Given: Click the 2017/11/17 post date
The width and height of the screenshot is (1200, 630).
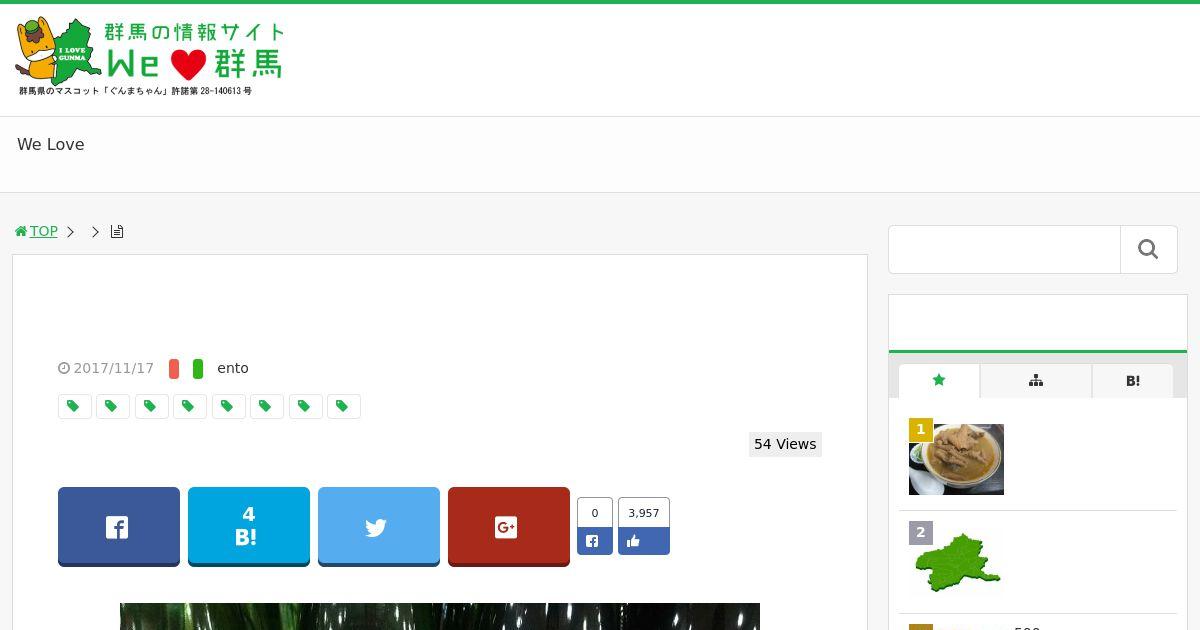Looking at the screenshot, I should (x=113, y=368).
